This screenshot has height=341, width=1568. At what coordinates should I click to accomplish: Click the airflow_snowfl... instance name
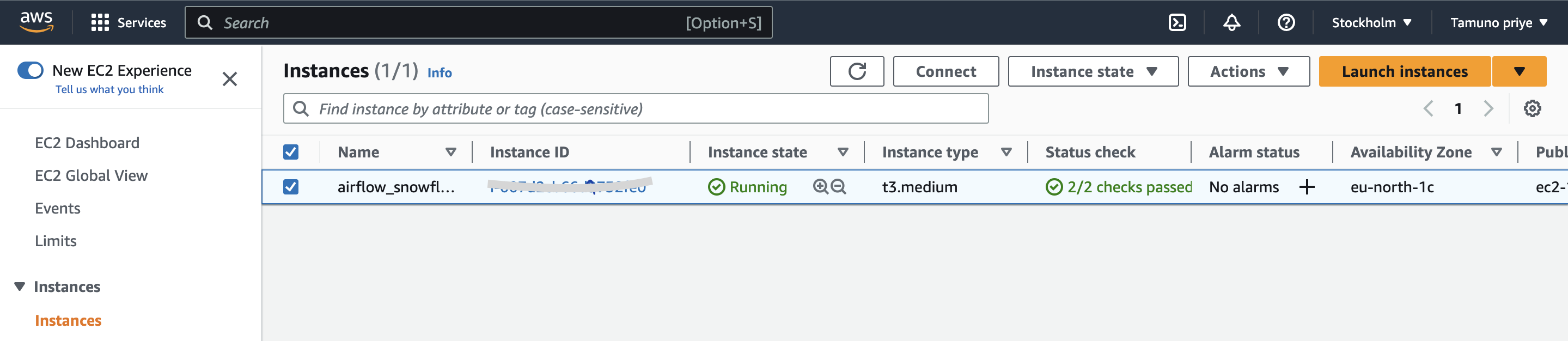(x=396, y=186)
